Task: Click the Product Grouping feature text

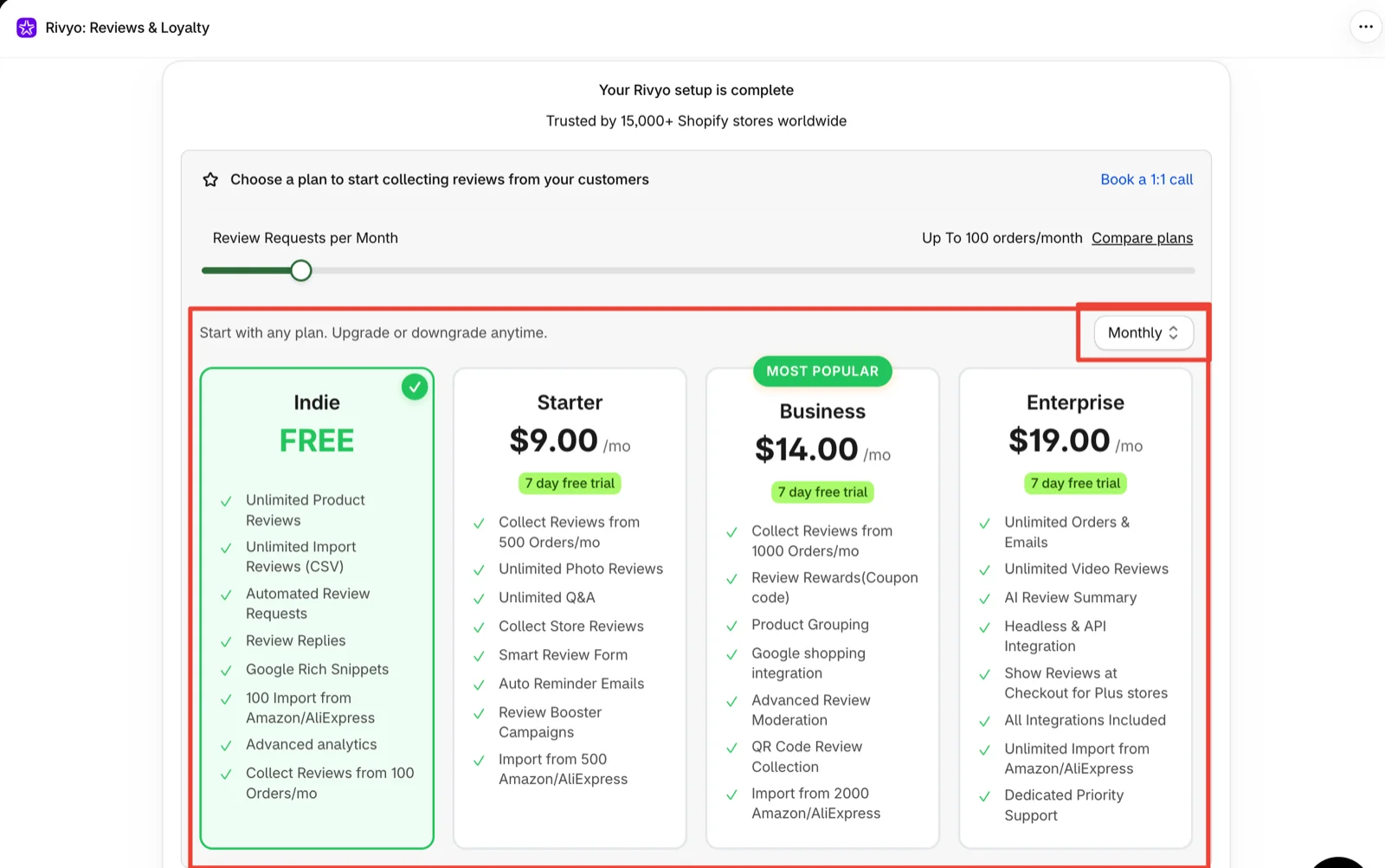Action: click(809, 625)
